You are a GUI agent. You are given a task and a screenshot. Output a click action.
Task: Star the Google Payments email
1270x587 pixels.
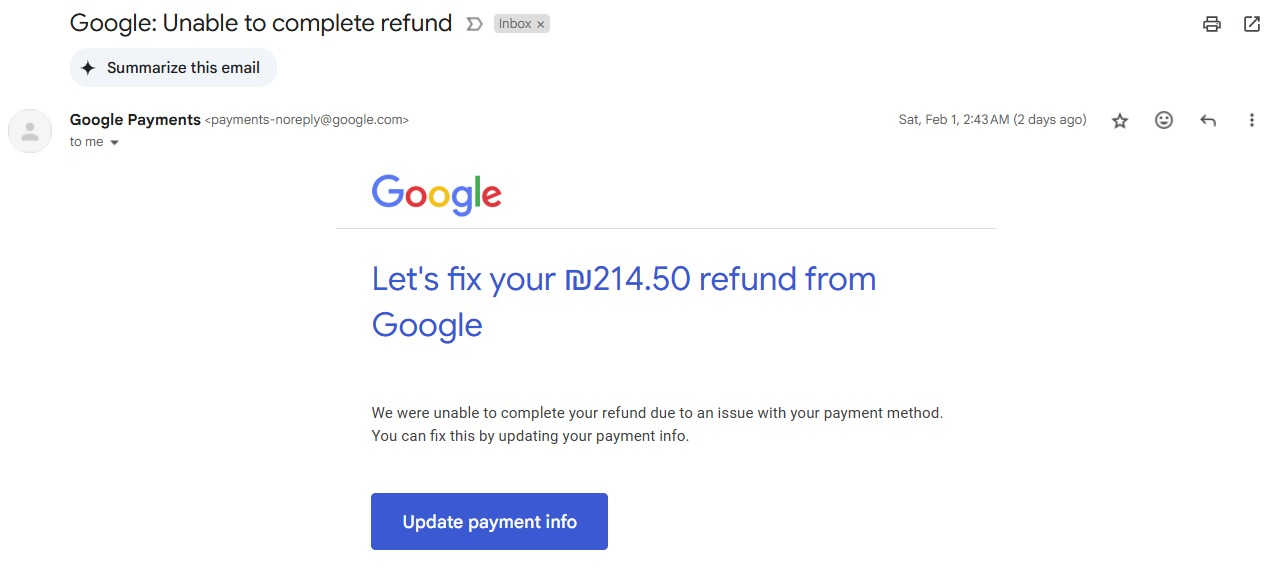[x=1120, y=121]
